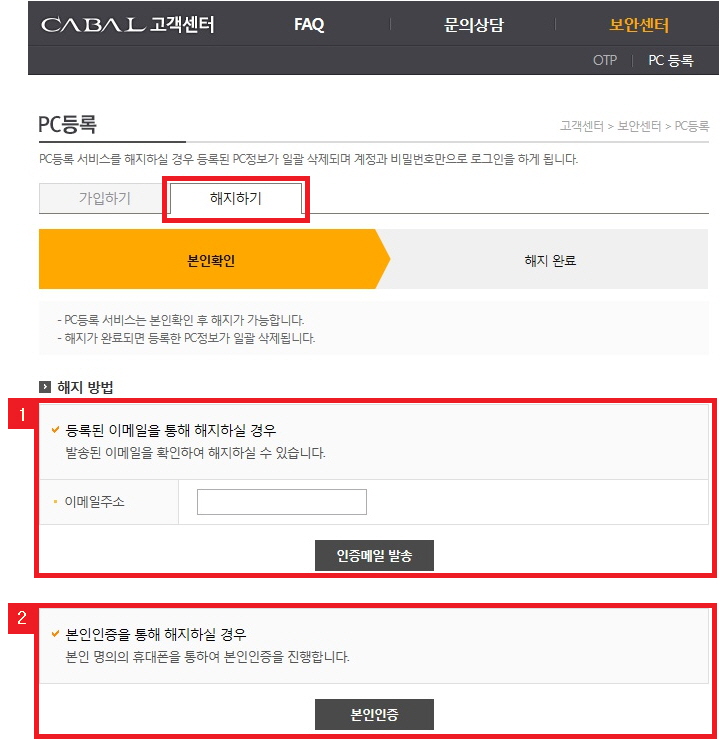Image resolution: width=723 pixels, height=740 pixels.
Task: Switch to the 가입하기 tab
Action: tap(105, 198)
